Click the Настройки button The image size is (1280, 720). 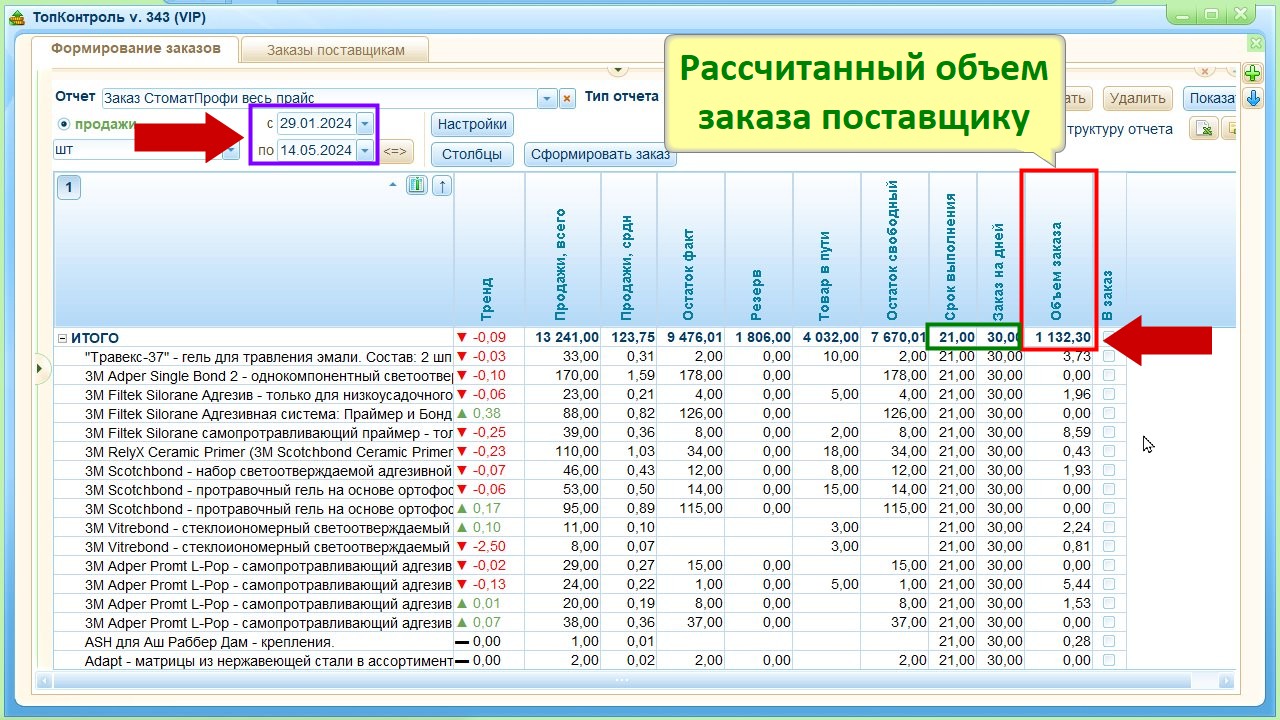[472, 124]
